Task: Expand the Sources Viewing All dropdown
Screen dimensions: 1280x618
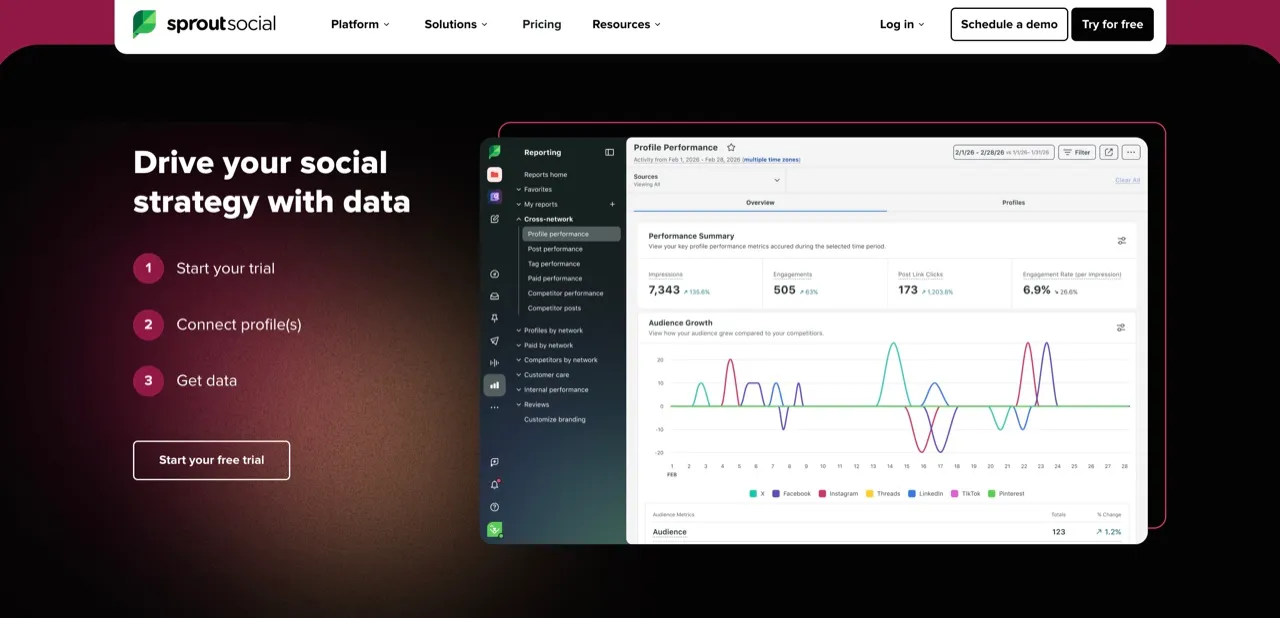Action: tap(707, 180)
